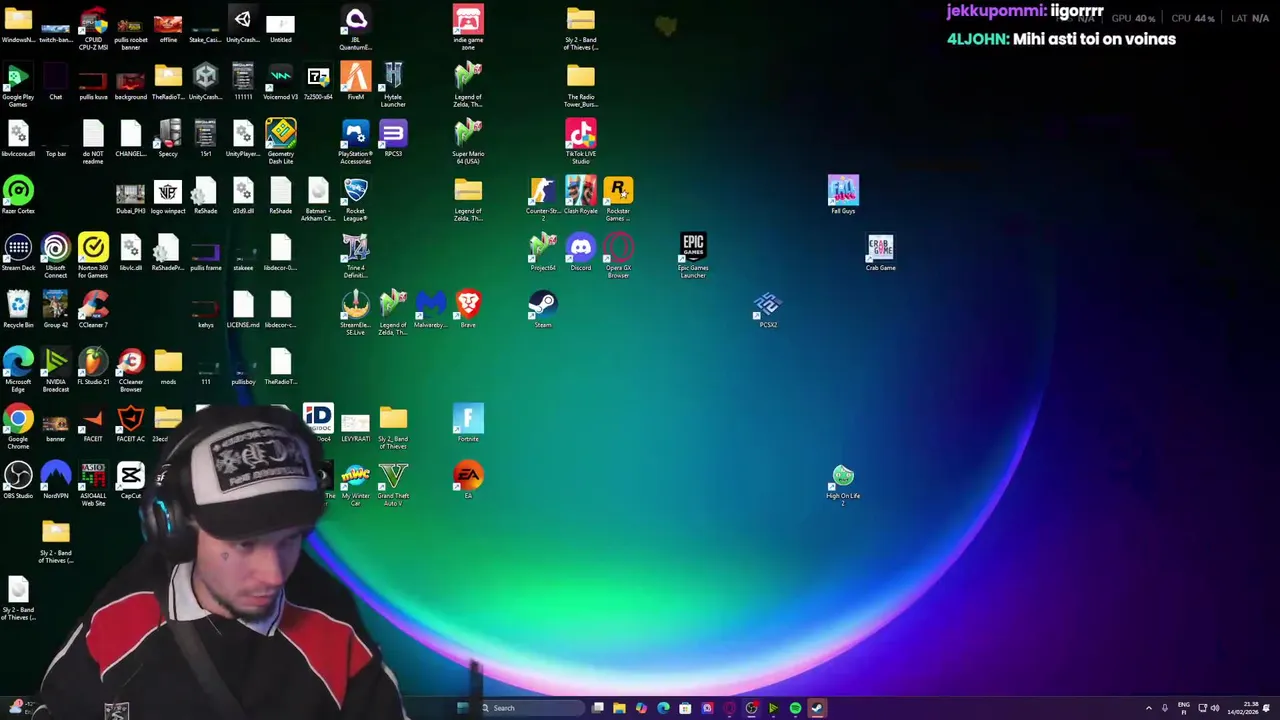
Task: Launch Ubisoft Connect from desktop
Action: (x=56, y=255)
